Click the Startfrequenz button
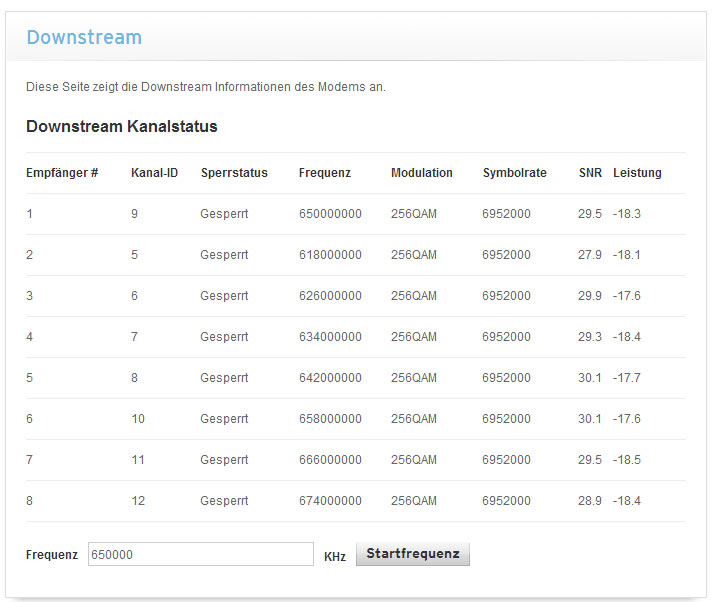 (x=412, y=554)
